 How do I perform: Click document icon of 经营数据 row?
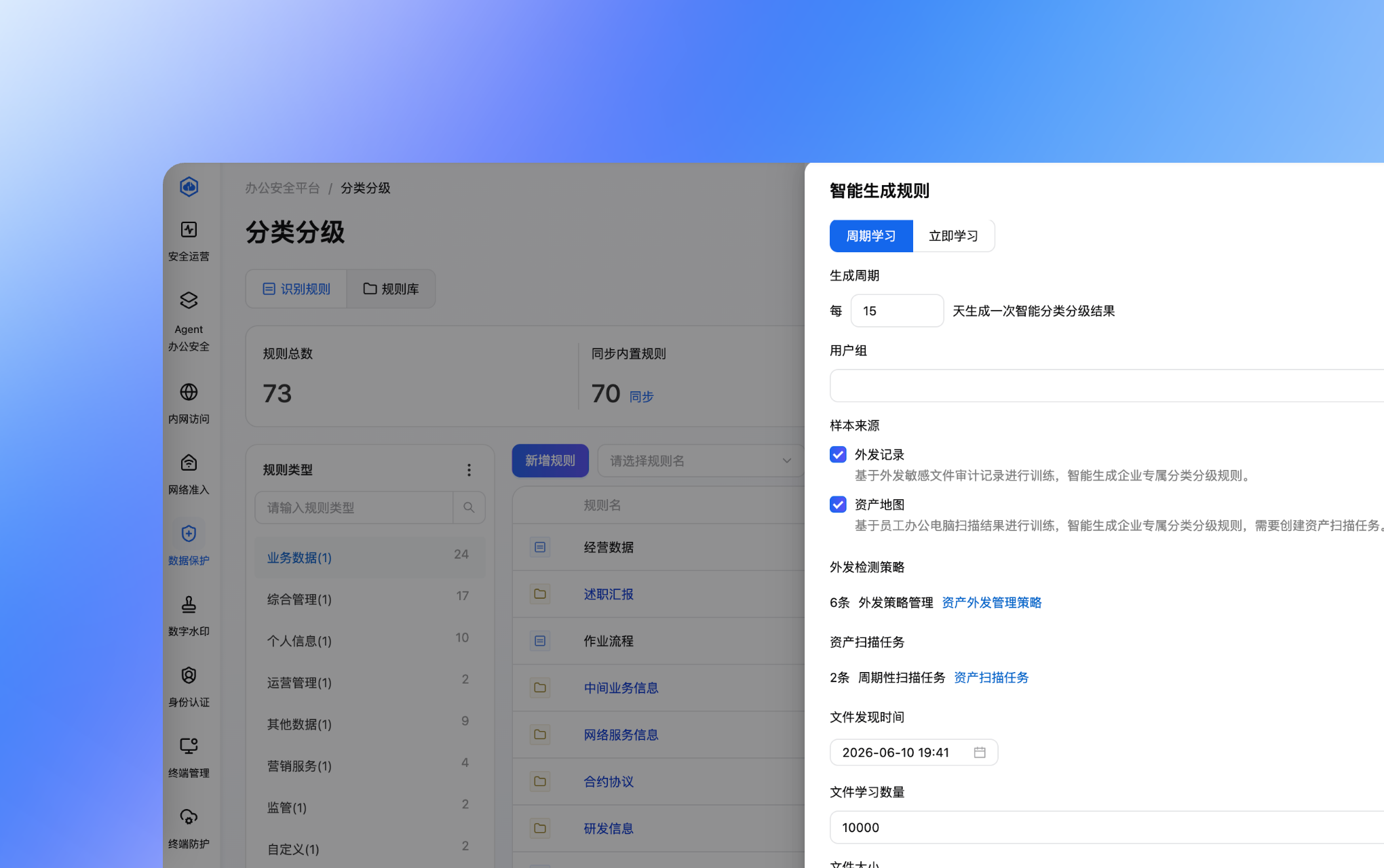click(540, 547)
